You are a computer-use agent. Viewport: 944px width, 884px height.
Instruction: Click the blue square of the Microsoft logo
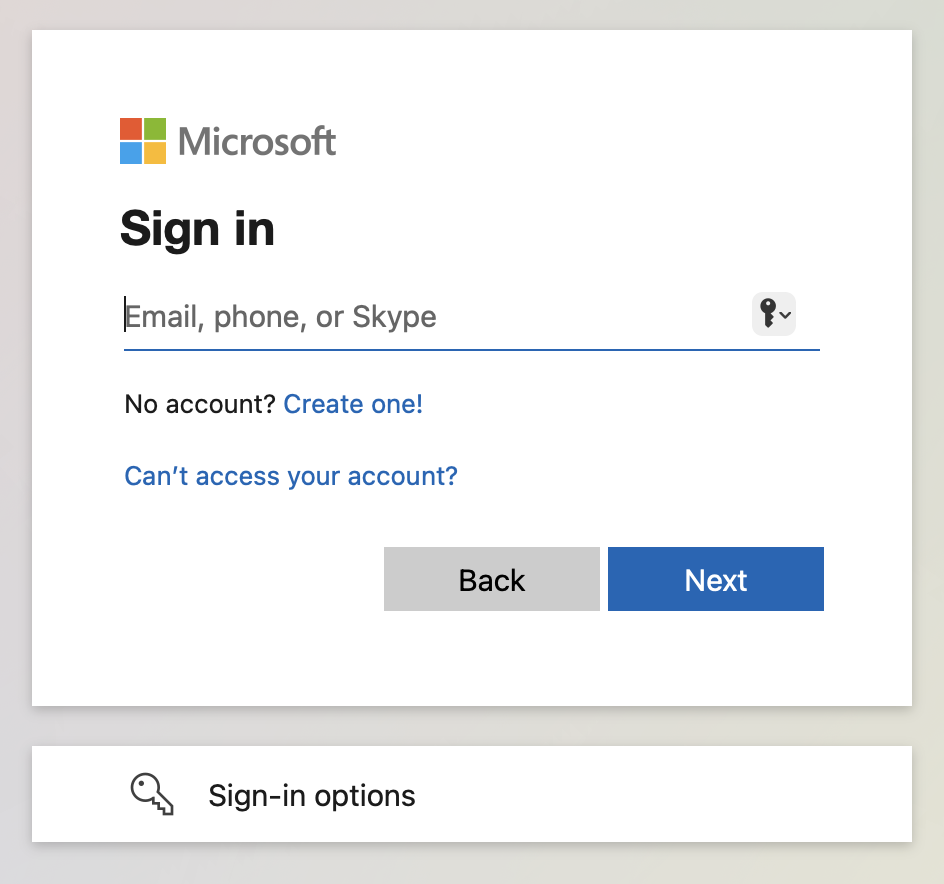coord(130,152)
